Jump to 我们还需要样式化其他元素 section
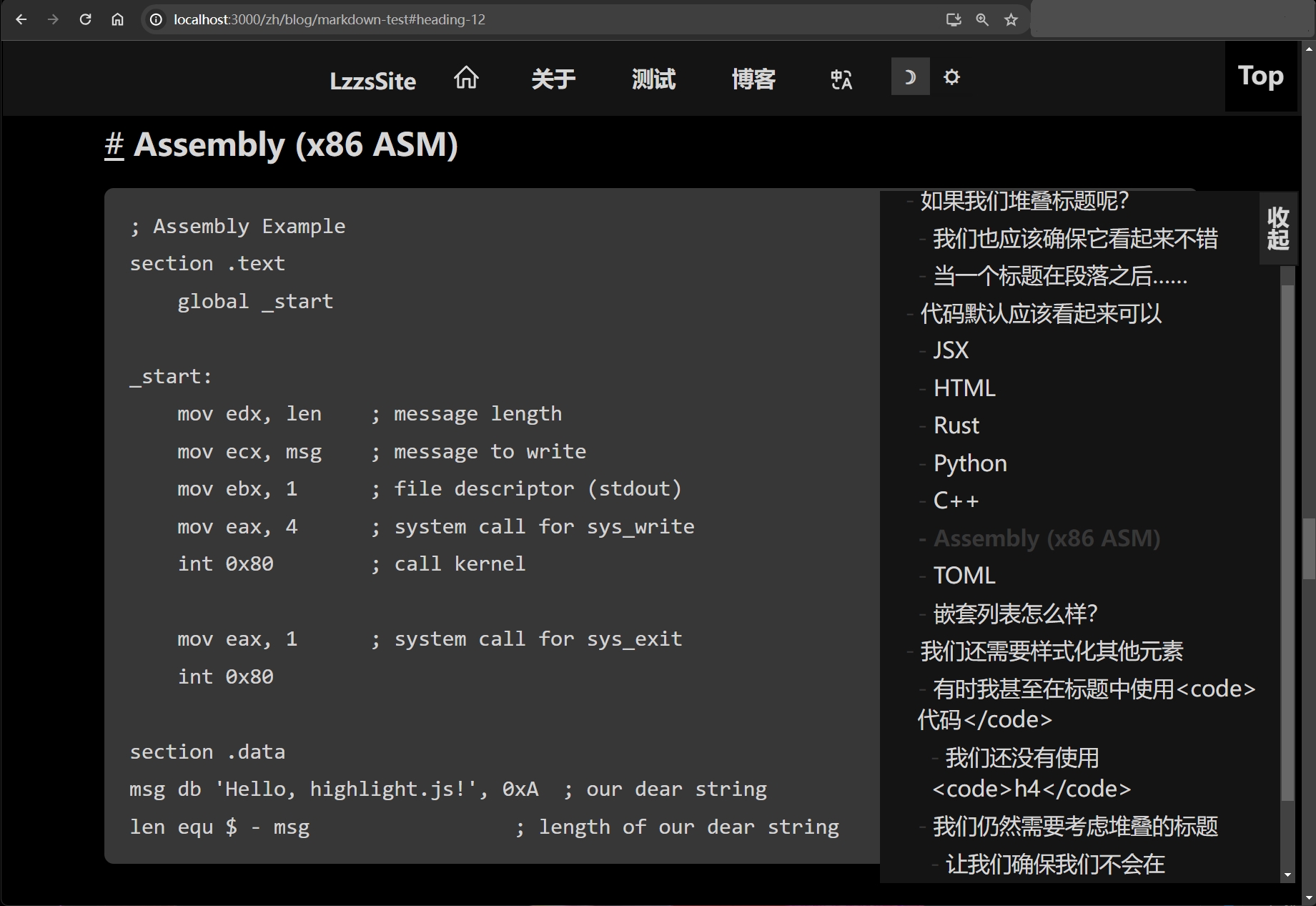This screenshot has width=1316, height=906. coord(1052,651)
